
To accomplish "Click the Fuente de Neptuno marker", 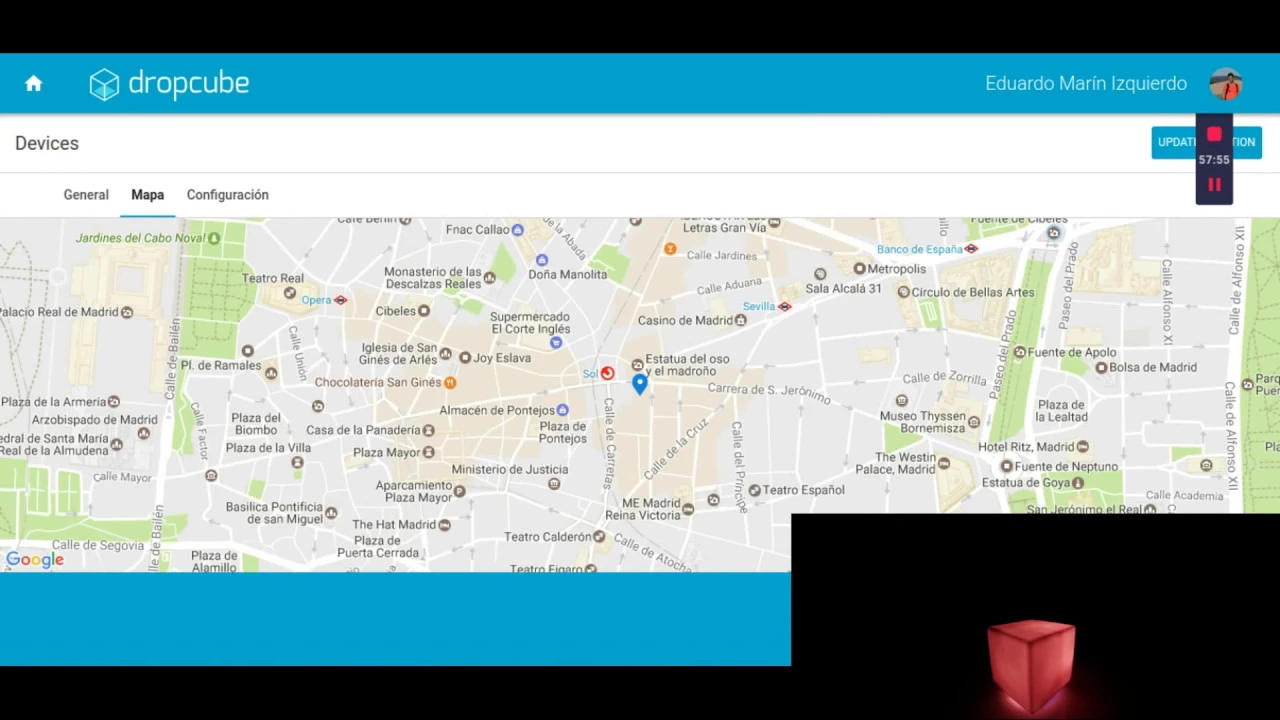I will pos(1007,466).
